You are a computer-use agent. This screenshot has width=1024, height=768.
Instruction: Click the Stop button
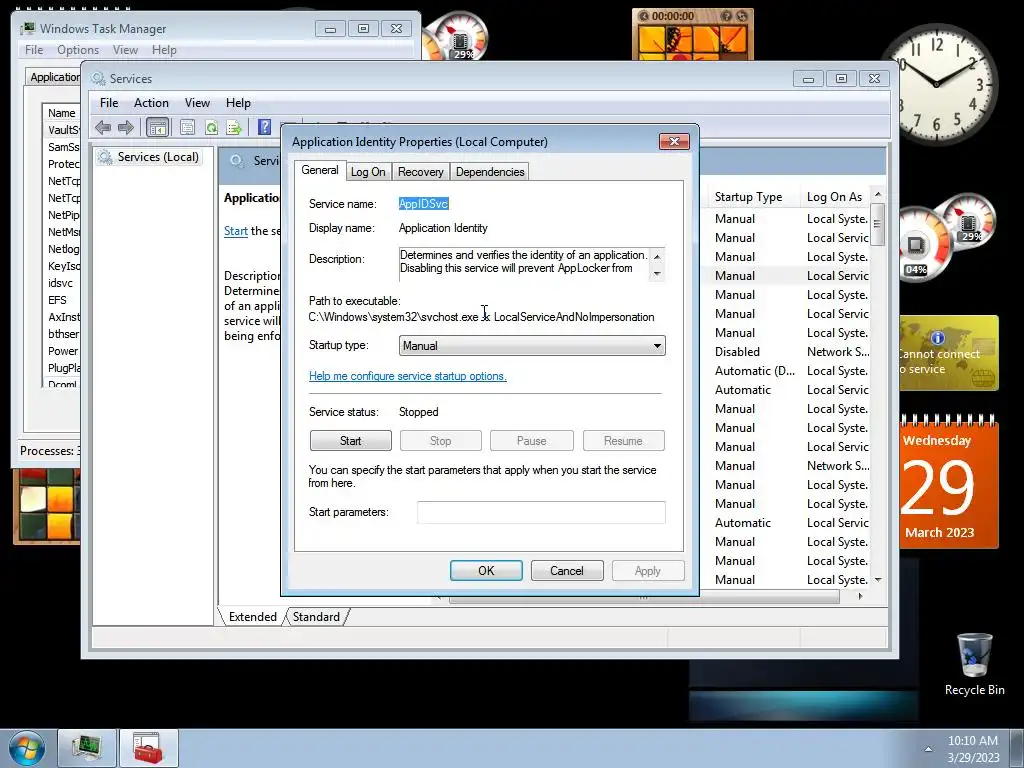tap(441, 441)
